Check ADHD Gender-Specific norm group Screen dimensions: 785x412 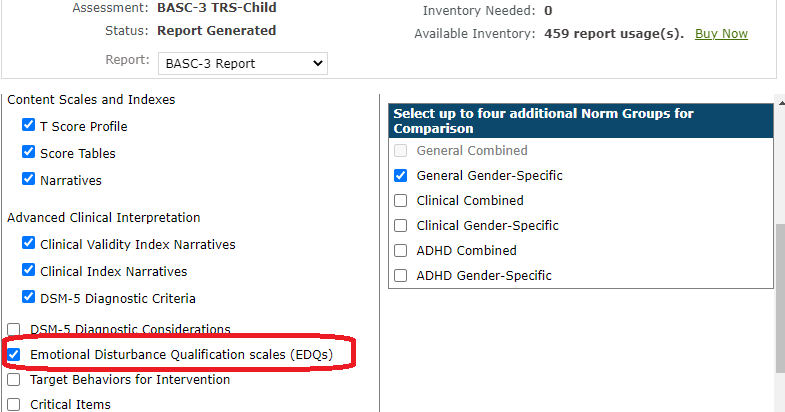401,275
